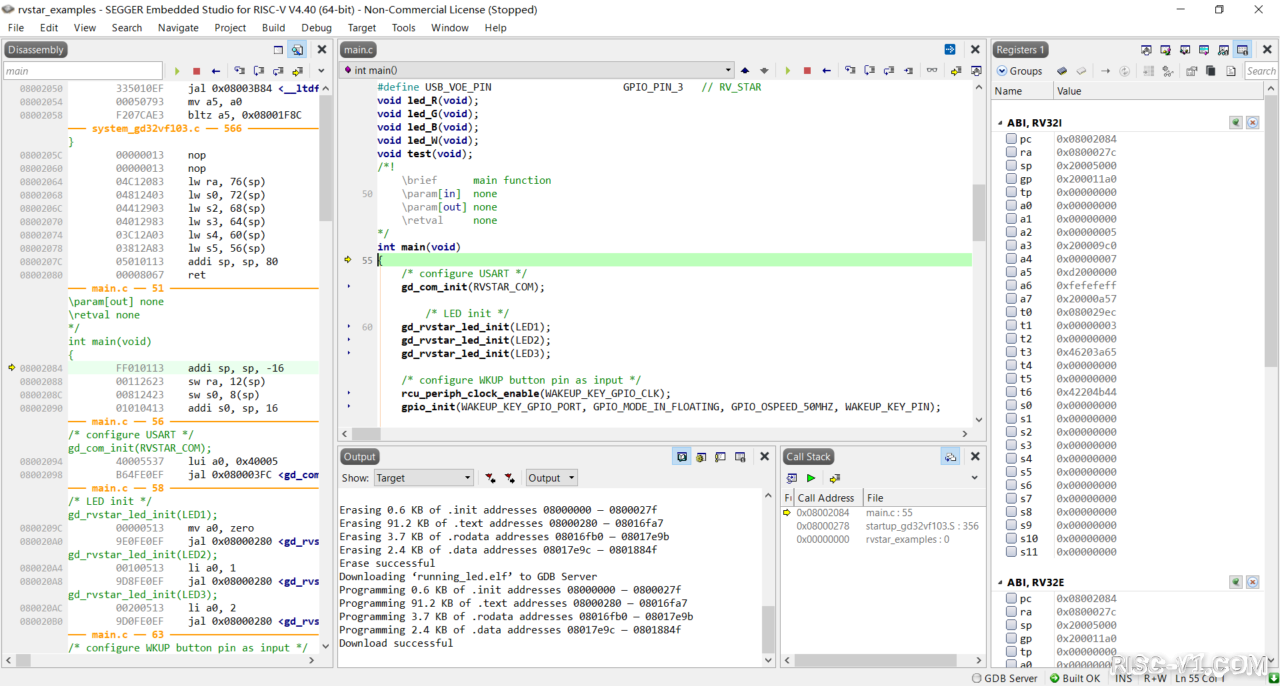
Task: Click blue back arrow in Disassembly toolbar
Action: [x=215, y=71]
